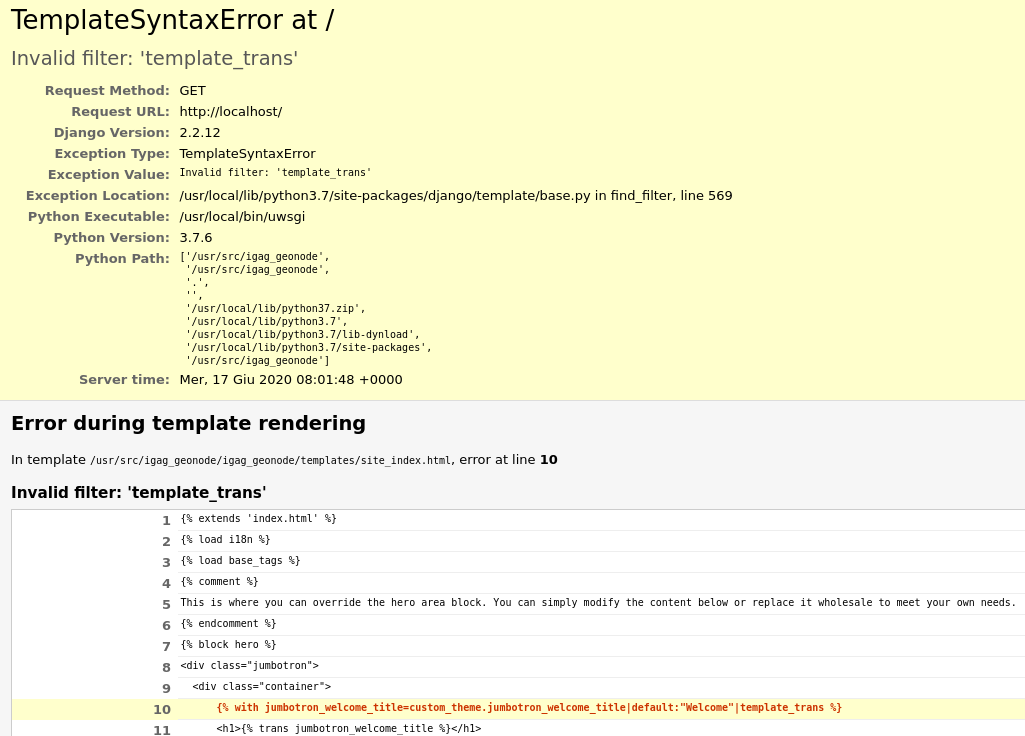
Task: Click code line 3 '{% load base_tags %}'
Action: click(241, 560)
